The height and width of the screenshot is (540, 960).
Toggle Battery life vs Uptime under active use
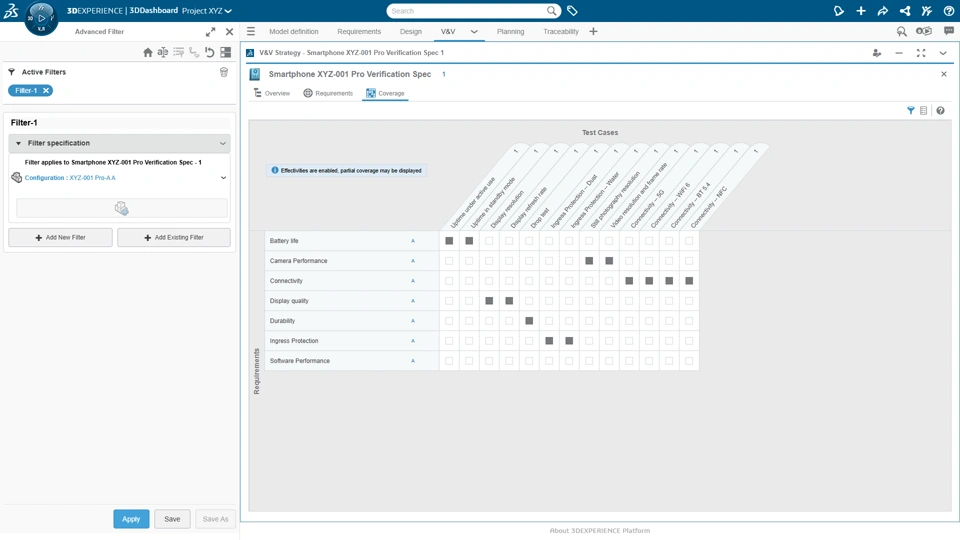(x=449, y=241)
